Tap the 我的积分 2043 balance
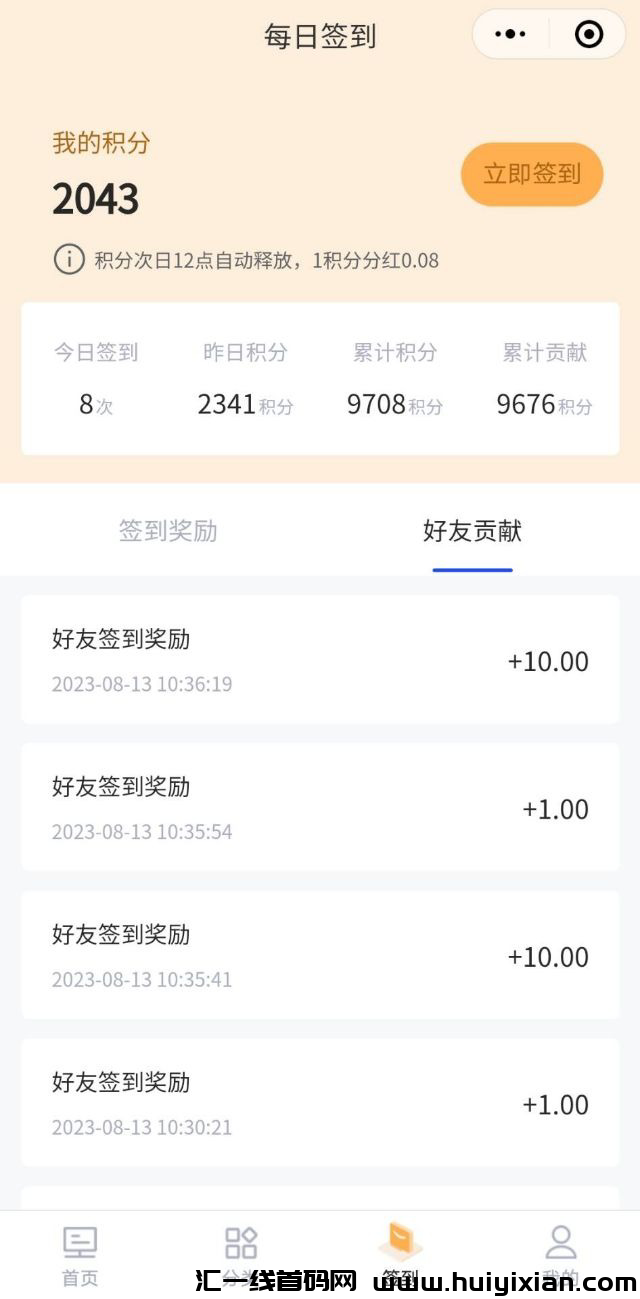 point(96,199)
